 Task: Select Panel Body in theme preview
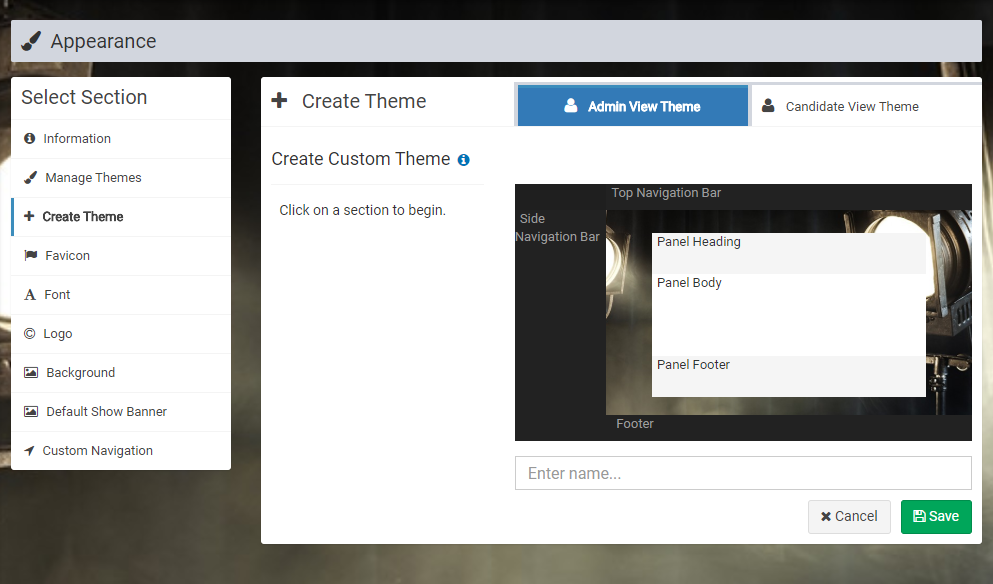(788, 315)
